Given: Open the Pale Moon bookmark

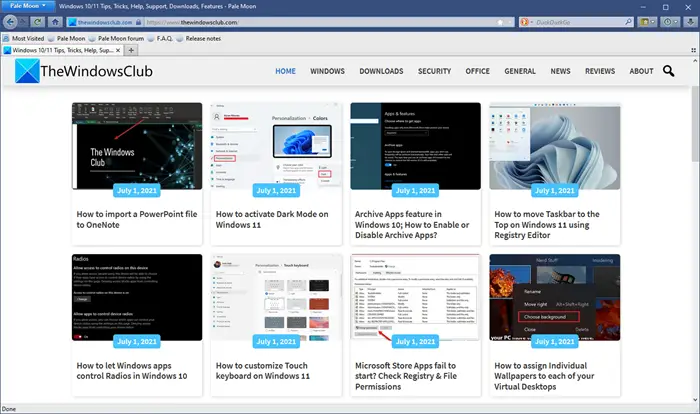Looking at the screenshot, I should click(67, 38).
